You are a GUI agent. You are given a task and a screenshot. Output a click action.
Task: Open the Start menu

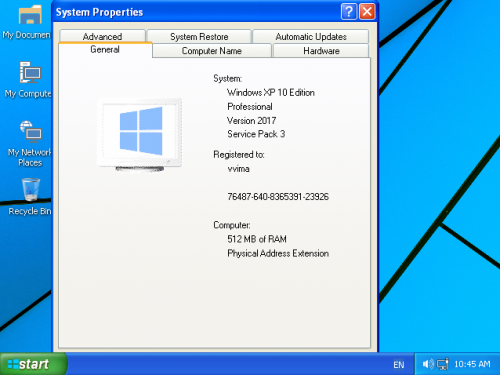[33, 364]
